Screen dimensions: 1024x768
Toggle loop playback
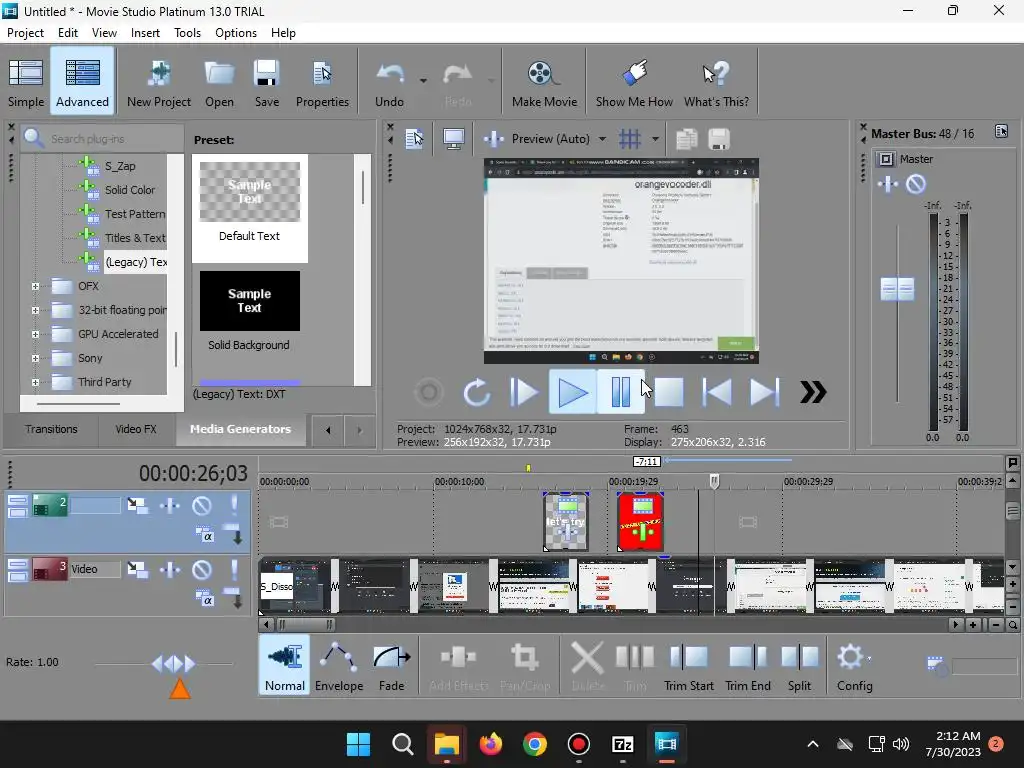tap(477, 392)
